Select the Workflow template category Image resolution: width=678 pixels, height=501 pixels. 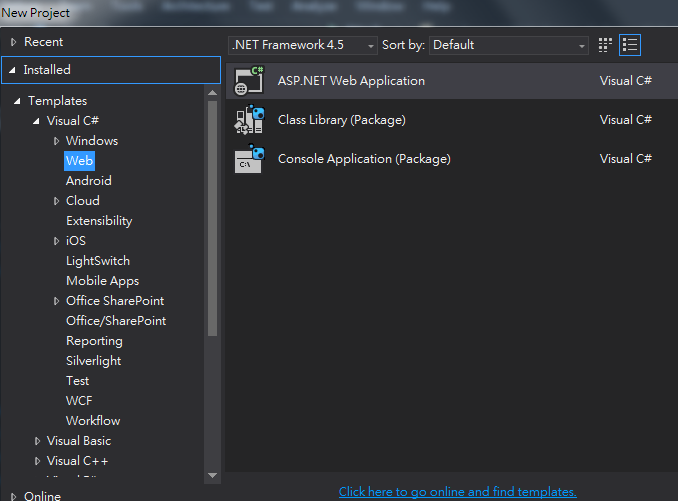(93, 421)
